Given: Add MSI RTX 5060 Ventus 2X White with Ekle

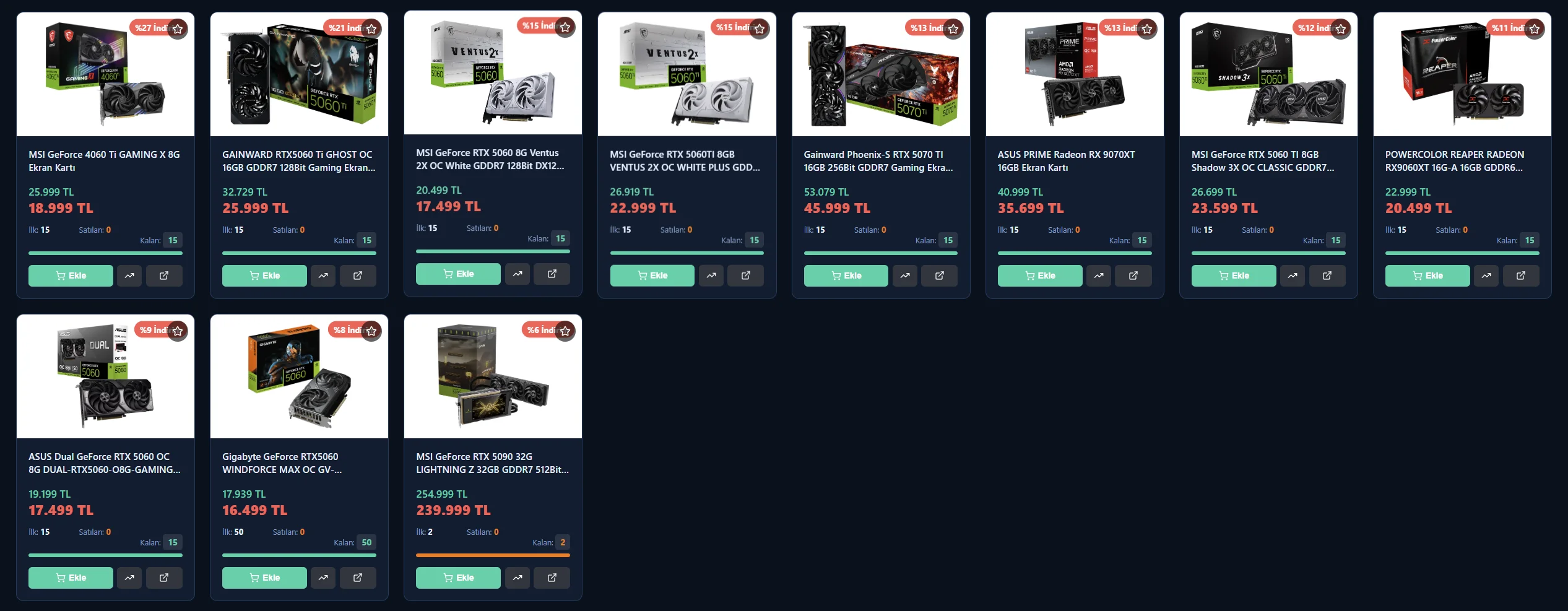Looking at the screenshot, I should click(x=458, y=274).
